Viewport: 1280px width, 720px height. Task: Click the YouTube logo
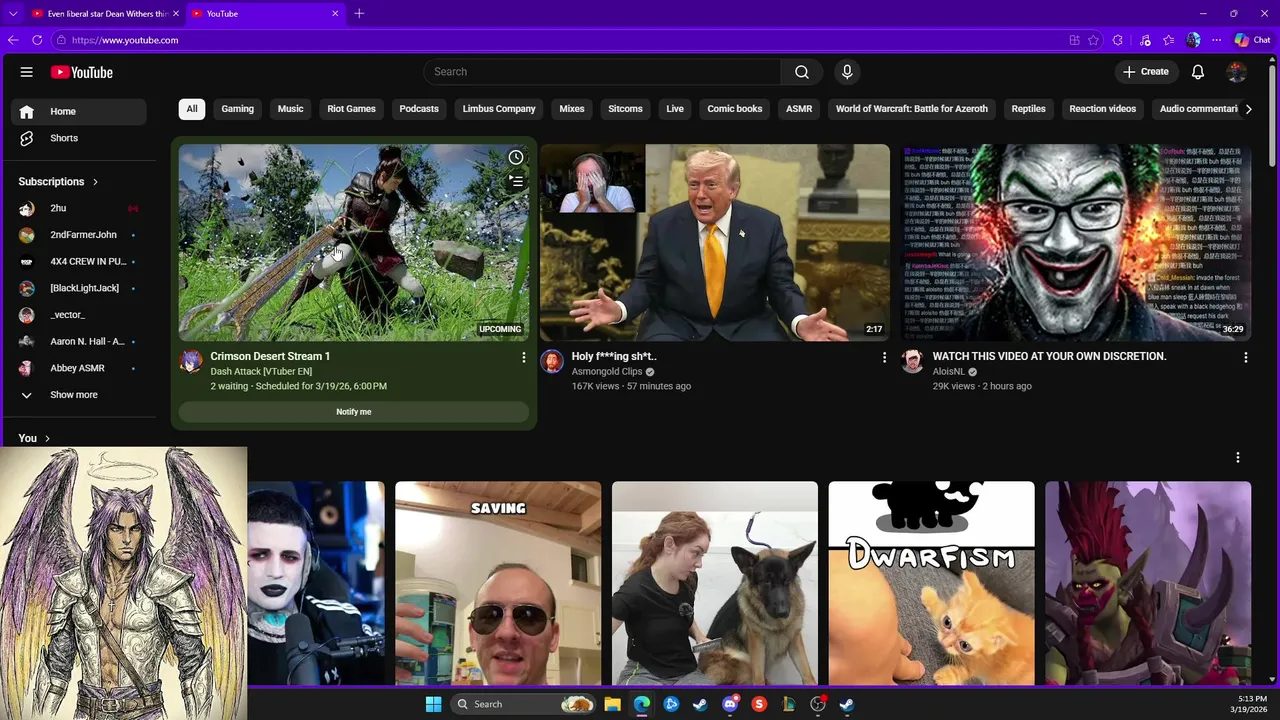(x=82, y=72)
